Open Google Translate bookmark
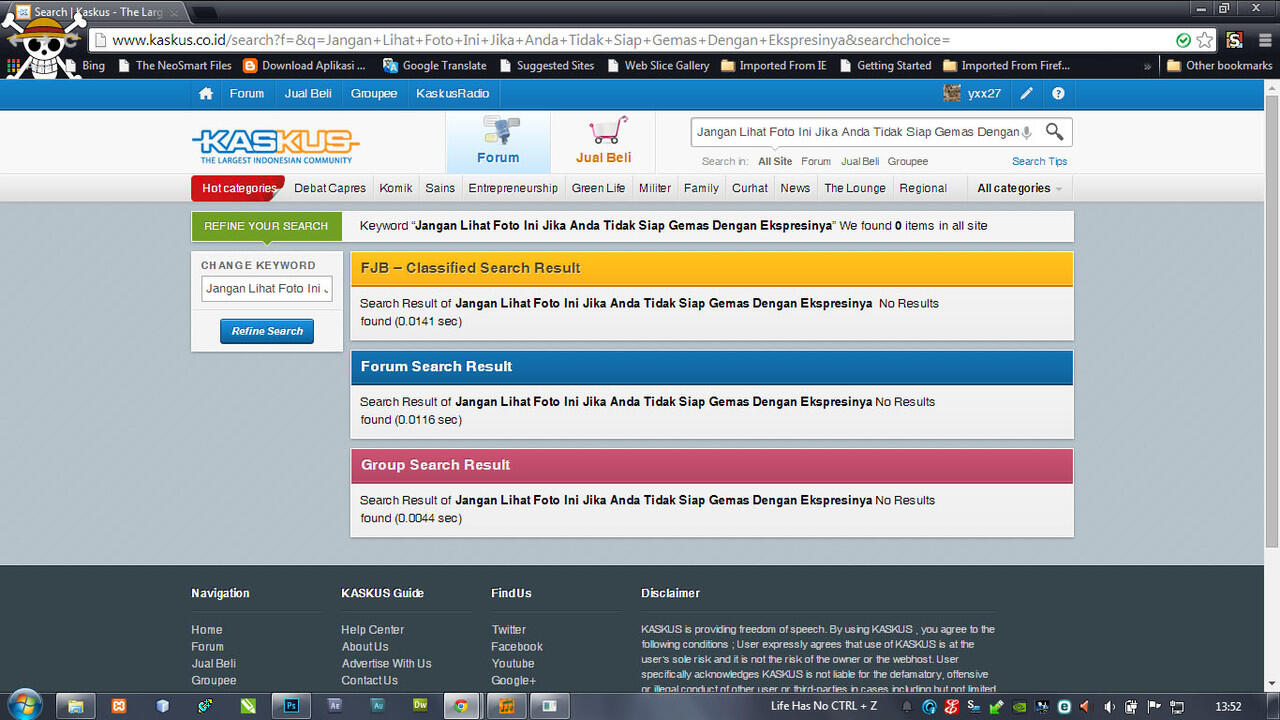The height and width of the screenshot is (720, 1280). click(434, 66)
